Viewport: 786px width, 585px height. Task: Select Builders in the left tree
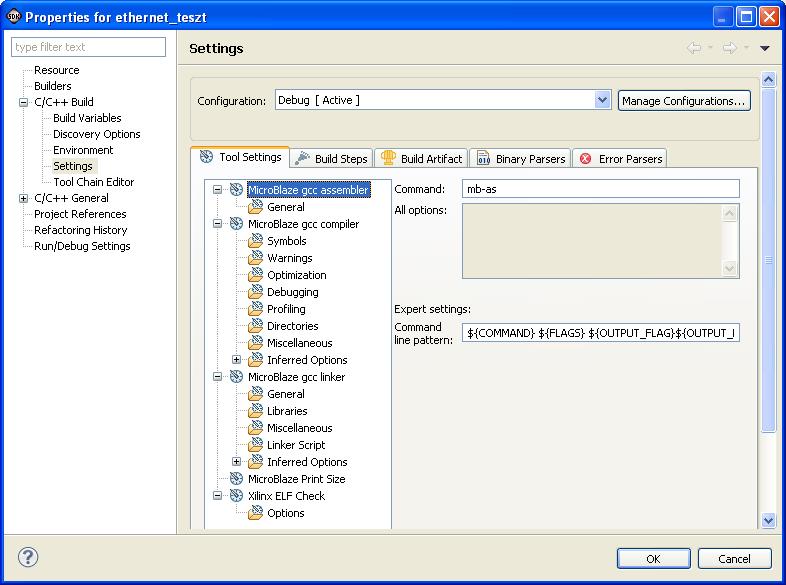53,86
